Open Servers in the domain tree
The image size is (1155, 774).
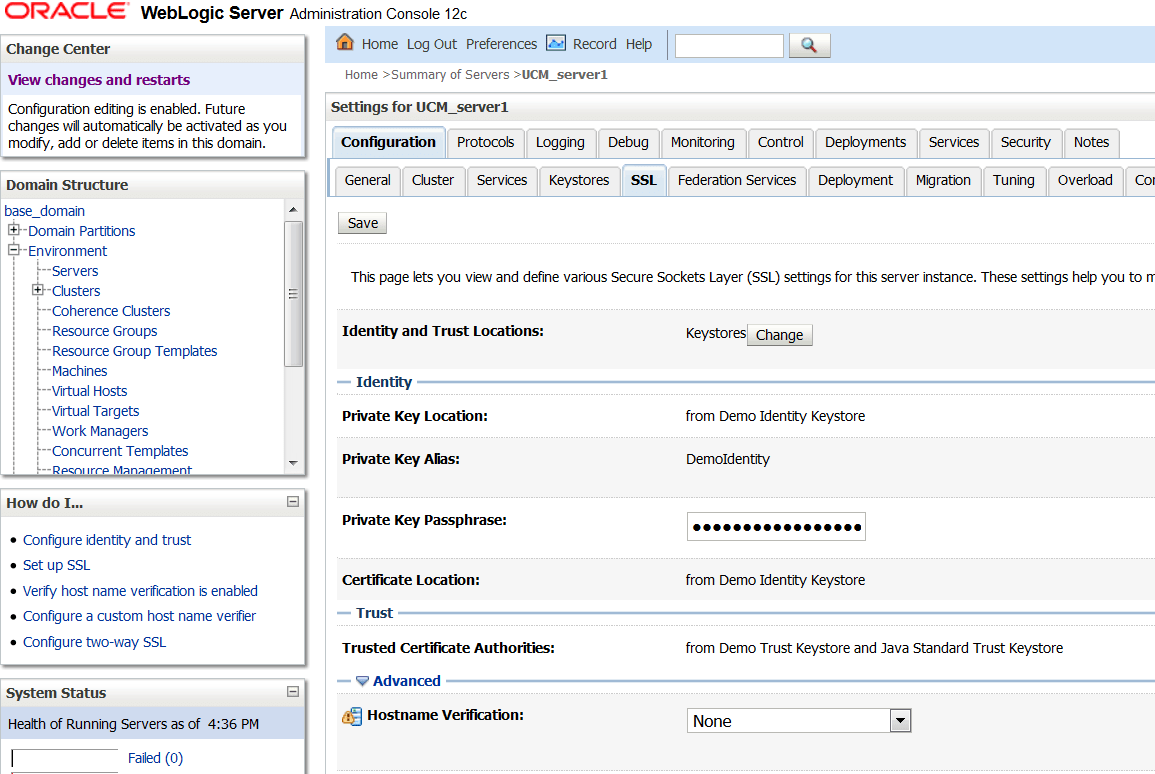click(x=74, y=271)
